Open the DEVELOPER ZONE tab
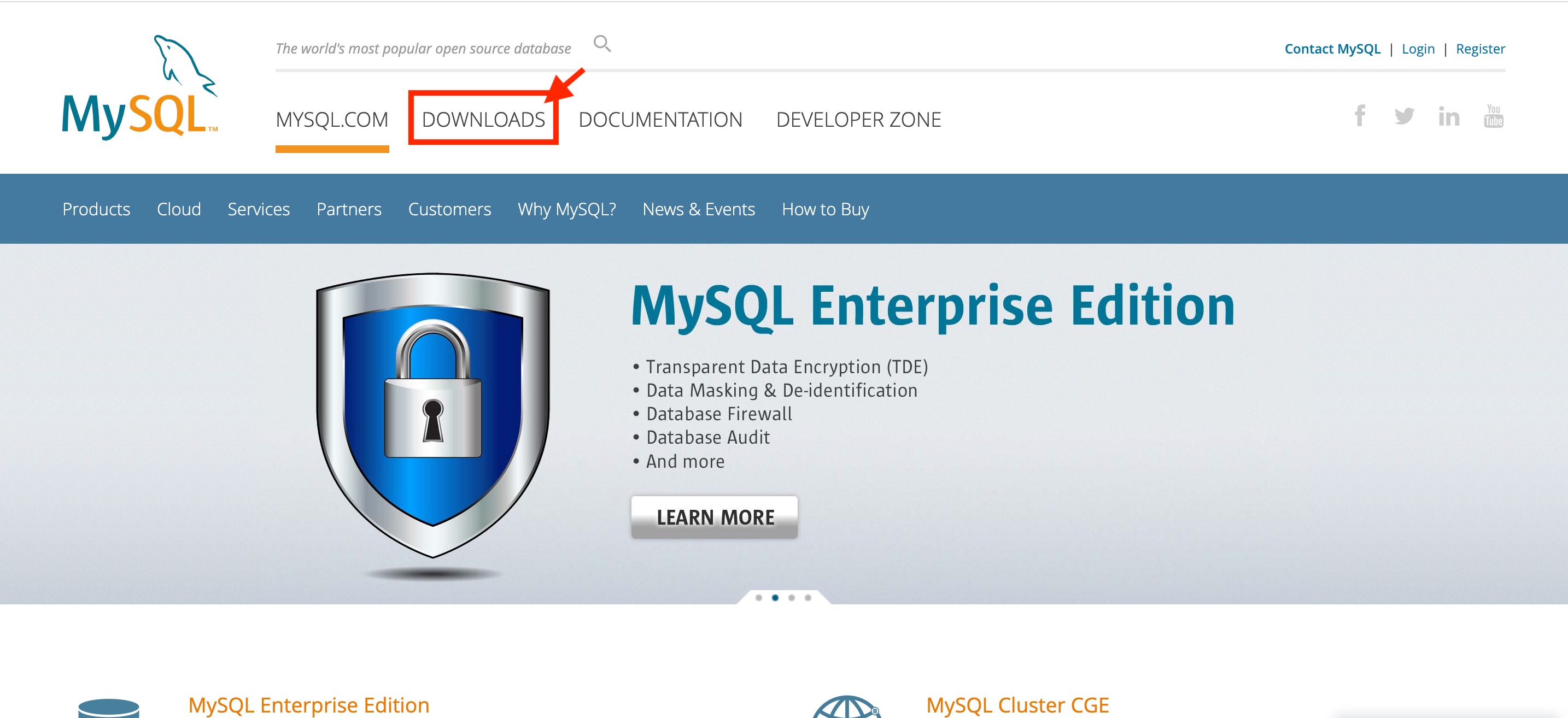This screenshot has height=718, width=1568. pyautogui.click(x=858, y=119)
